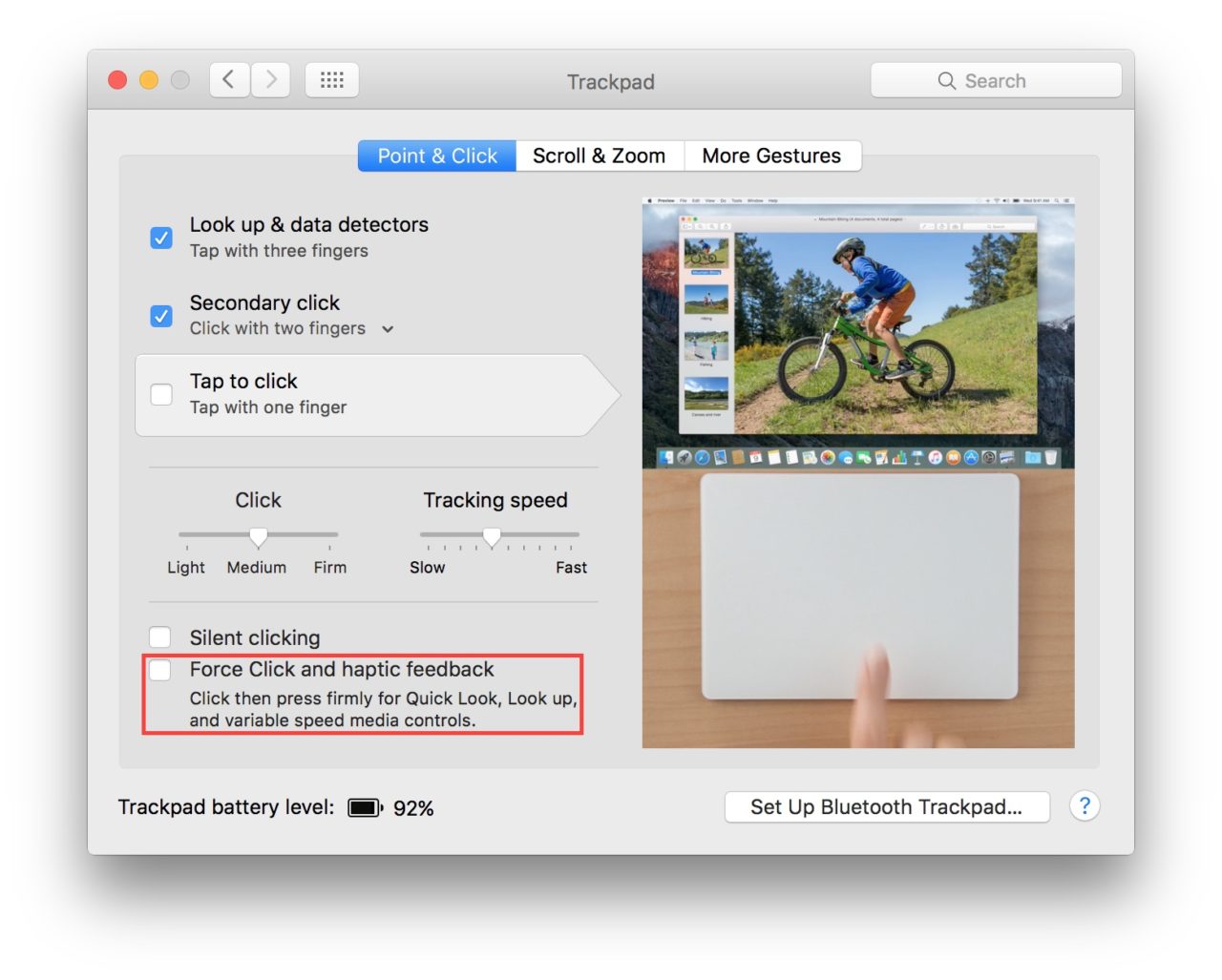The width and height of the screenshot is (1222, 980).
Task: Click the 'Firm' label under the Click slider
Action: (330, 568)
